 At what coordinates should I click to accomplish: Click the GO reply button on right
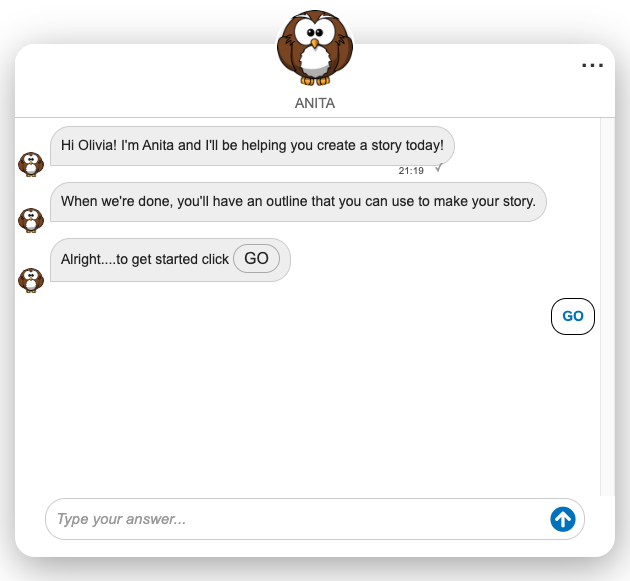tap(573, 316)
